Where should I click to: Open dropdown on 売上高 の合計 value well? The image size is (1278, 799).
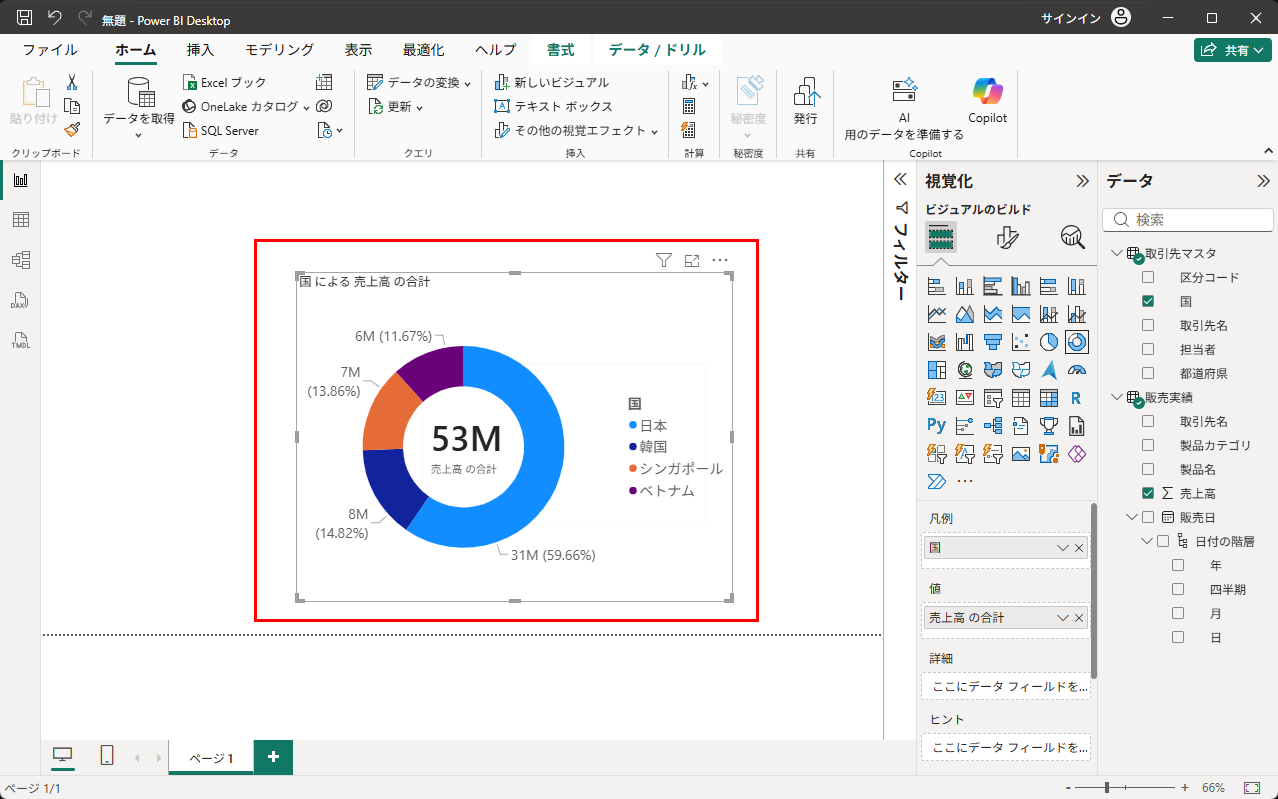1063,618
